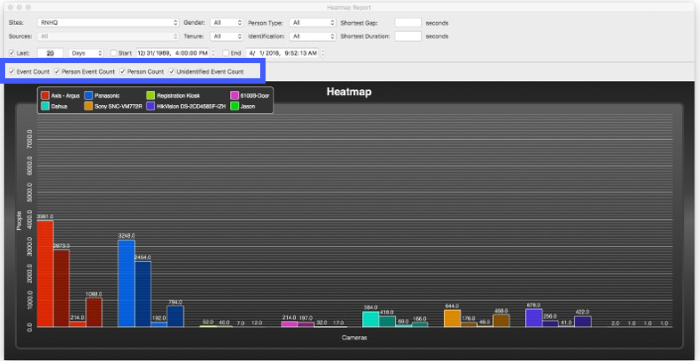Viewport: 700px width, 361px height.
Task: Click the End date stepper arrows
Action: point(322,53)
